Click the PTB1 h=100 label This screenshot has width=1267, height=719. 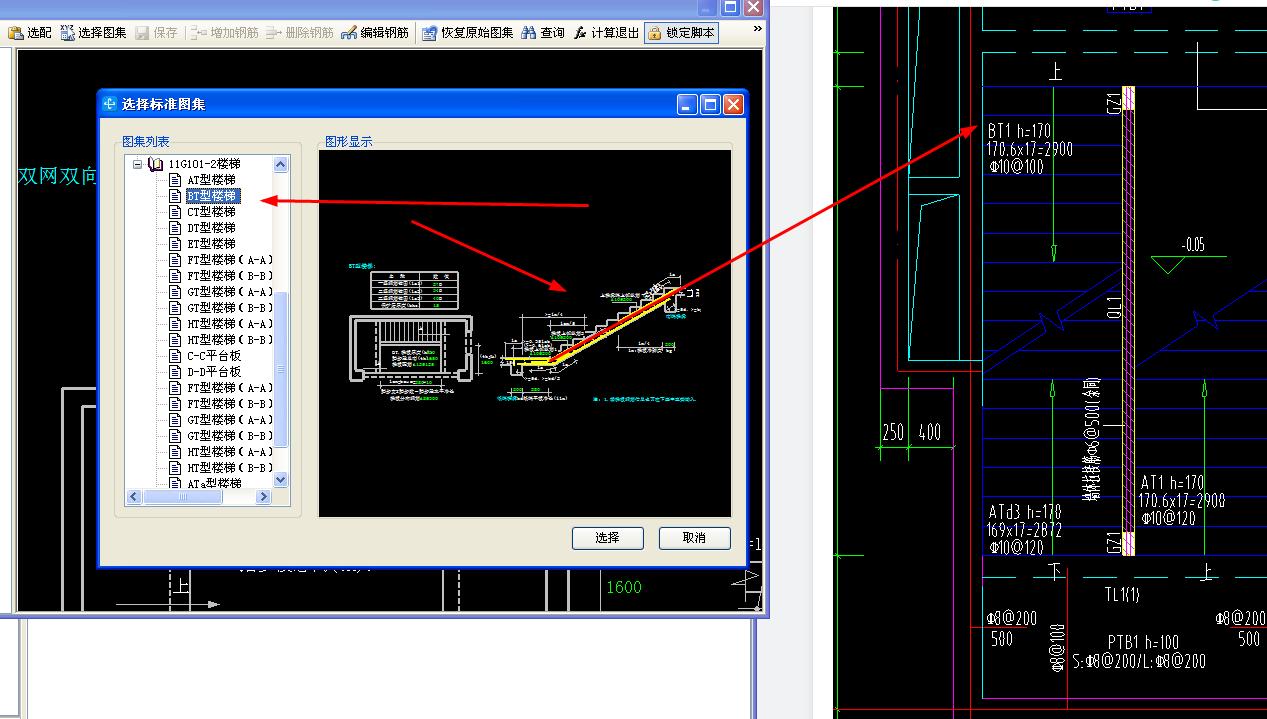coord(1143,641)
